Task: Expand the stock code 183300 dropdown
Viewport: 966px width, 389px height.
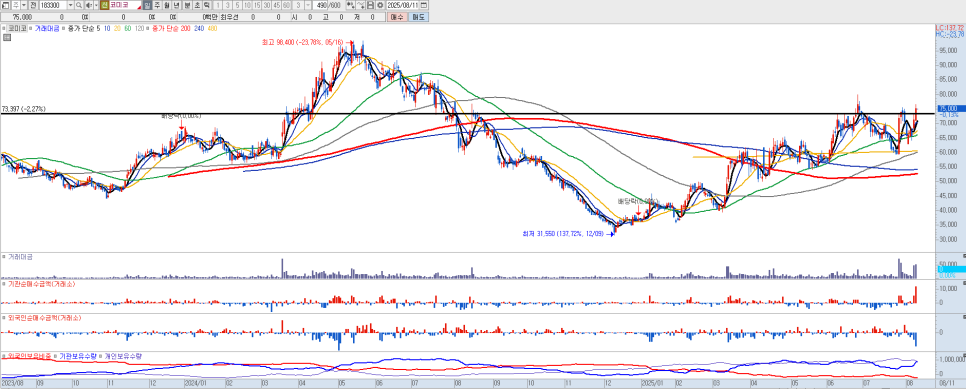Action: (x=70, y=5)
